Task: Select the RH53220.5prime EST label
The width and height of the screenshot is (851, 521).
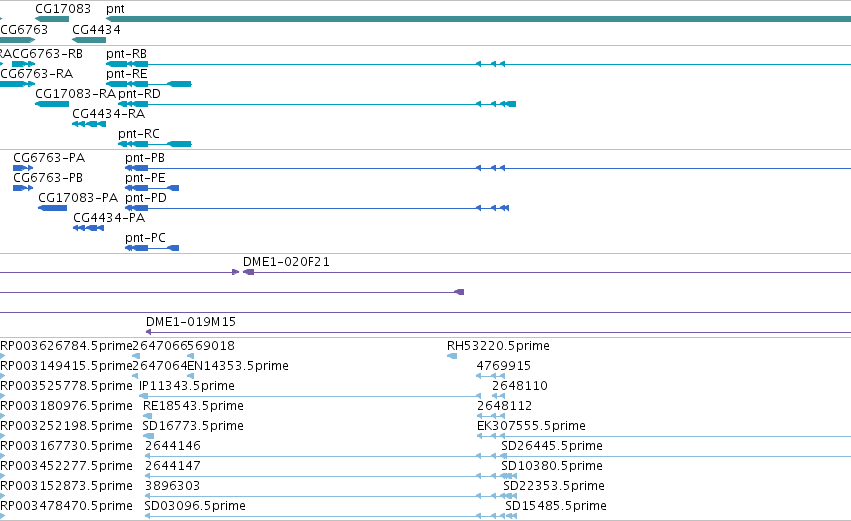Action: [x=498, y=346]
